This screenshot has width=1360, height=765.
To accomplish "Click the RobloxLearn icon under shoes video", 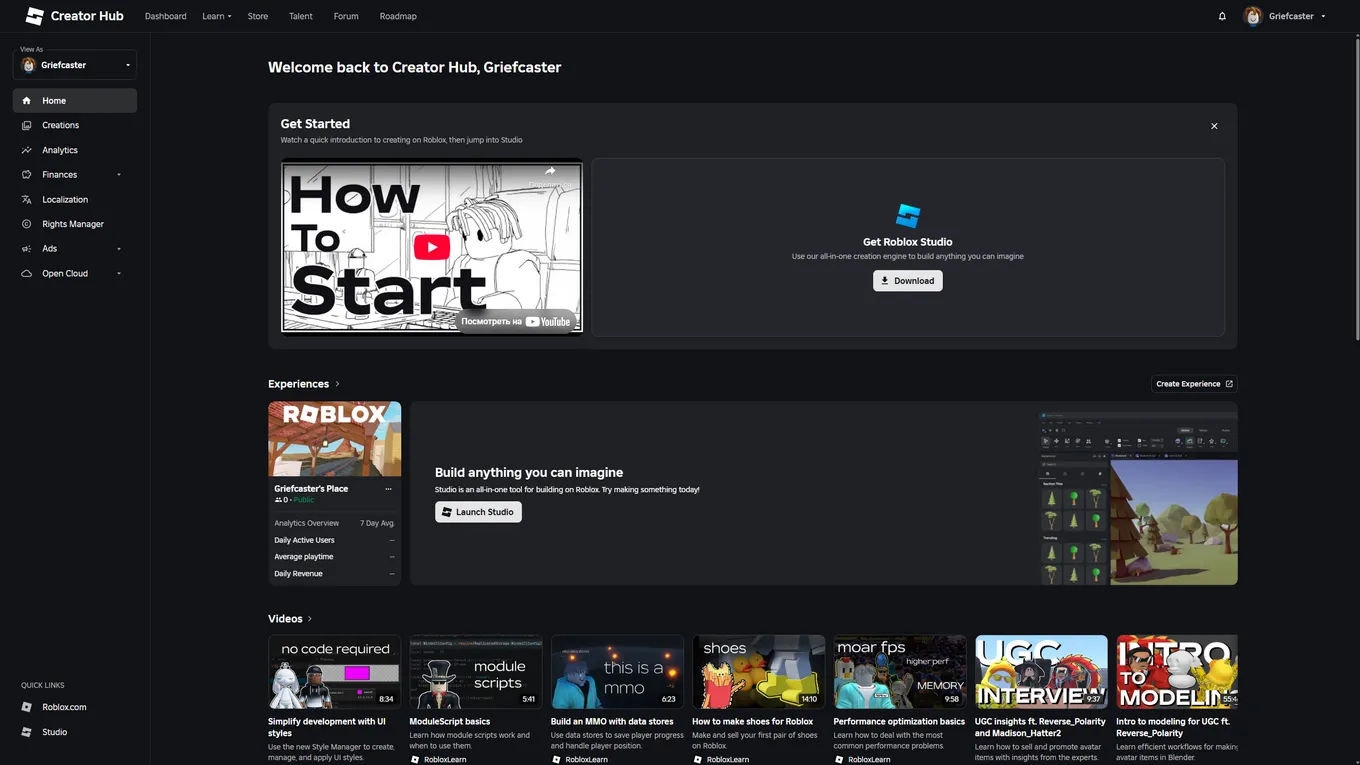I will pos(698,759).
